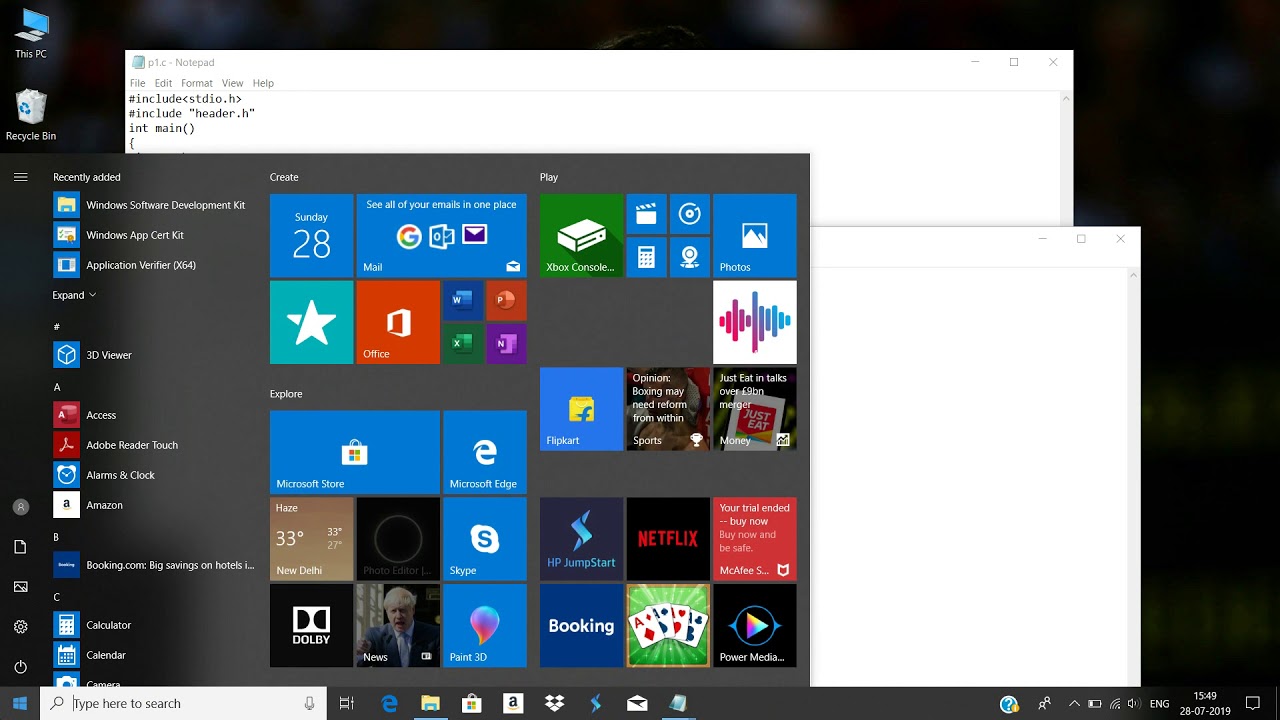Open the Paint 3D tile

[485, 625]
